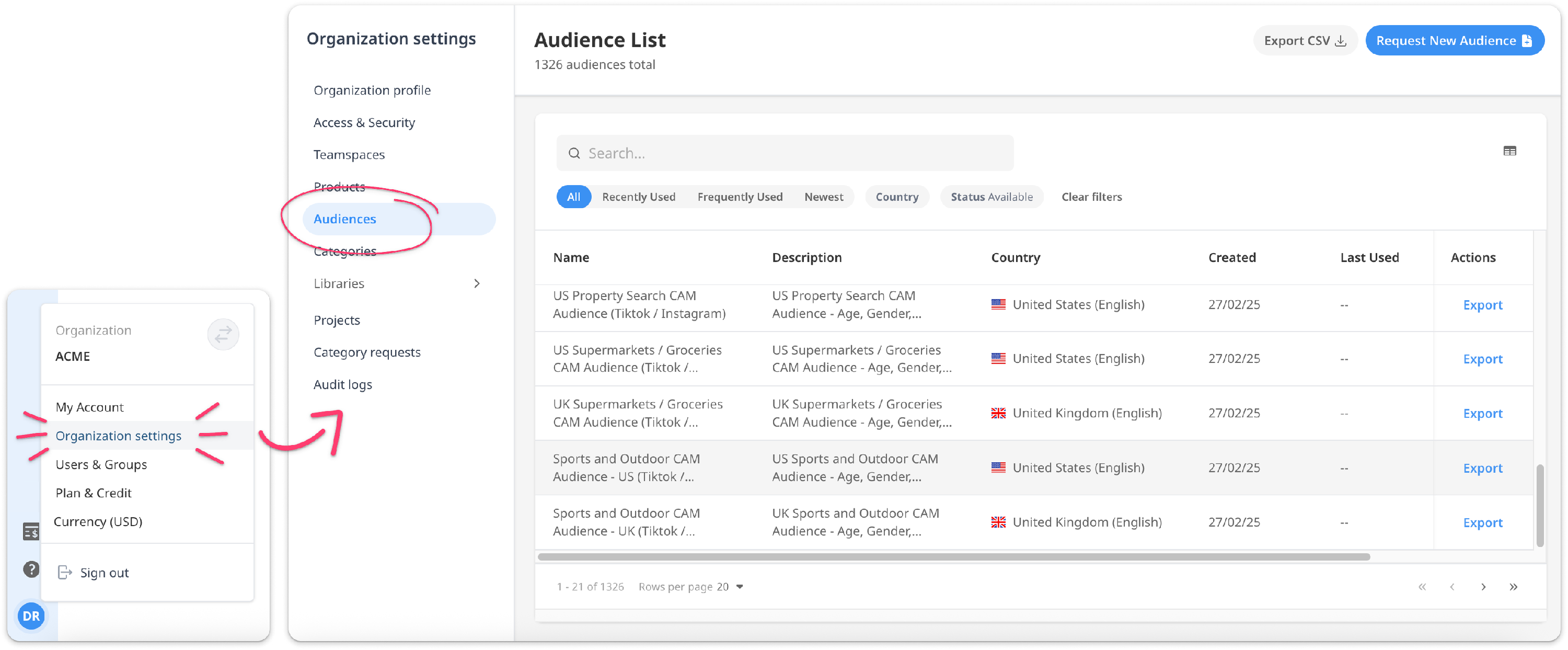Click the help question mark icon
1568x650 pixels.
tap(31, 569)
